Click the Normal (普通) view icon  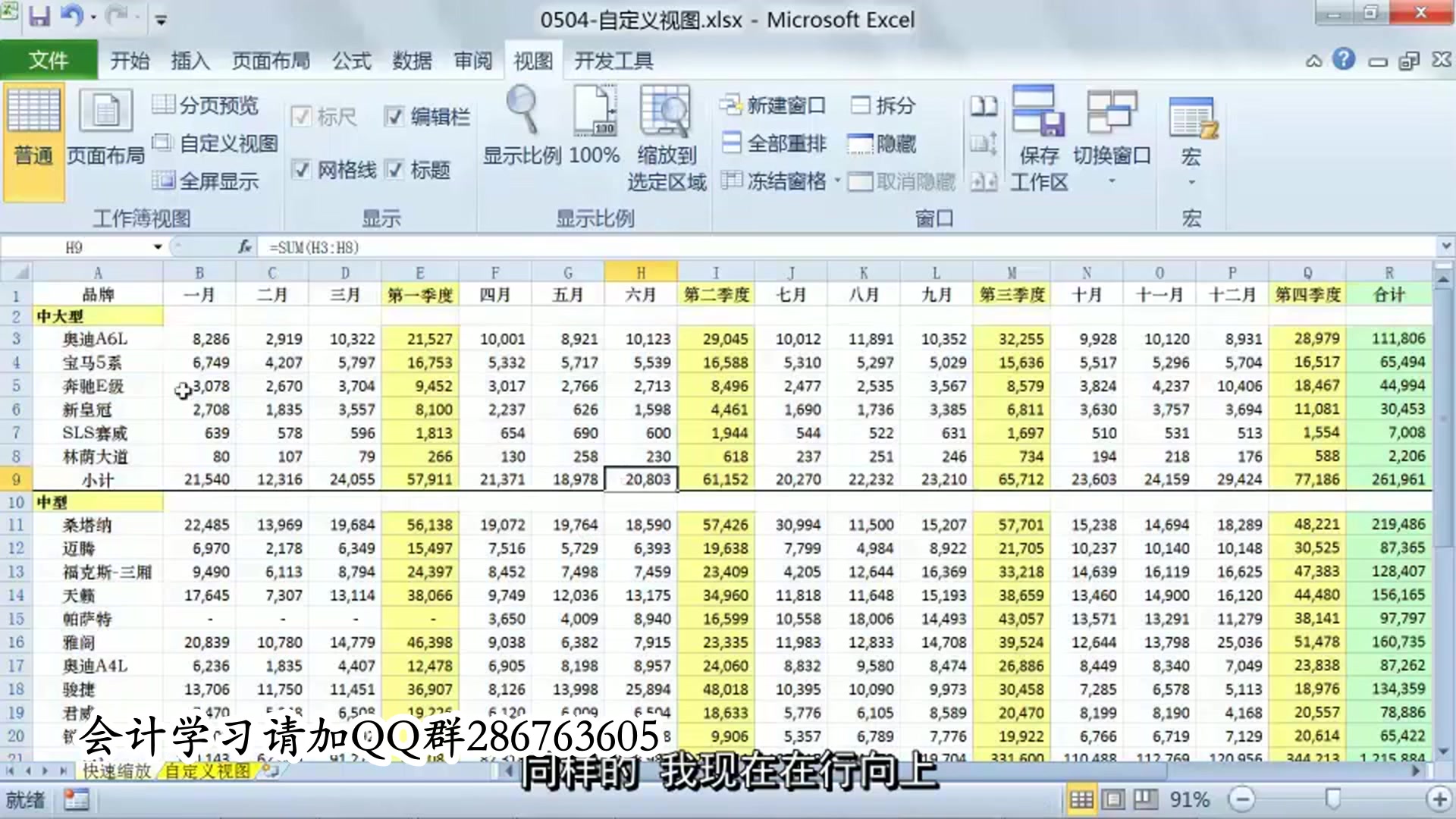33,114
